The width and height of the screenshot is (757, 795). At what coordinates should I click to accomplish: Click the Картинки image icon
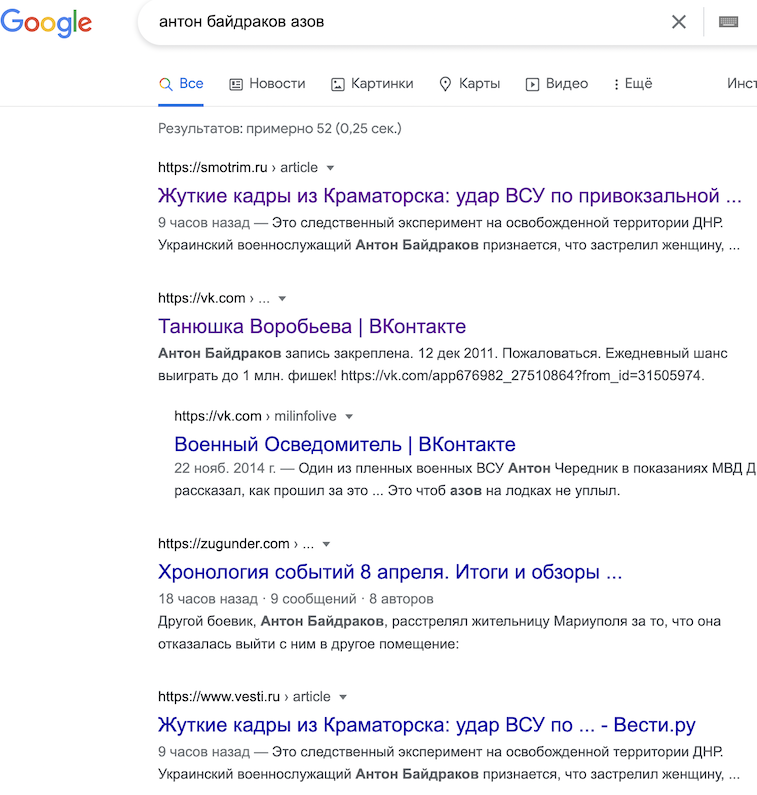click(338, 84)
